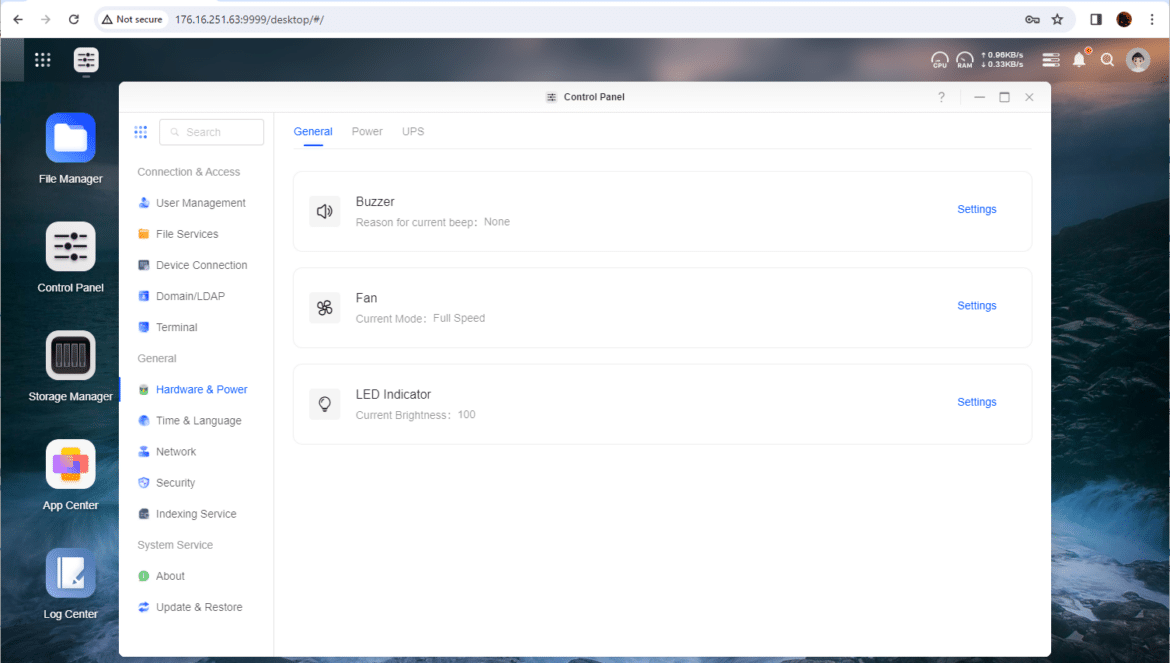
Task: Click the Buzzer speaker icon
Action: (325, 211)
